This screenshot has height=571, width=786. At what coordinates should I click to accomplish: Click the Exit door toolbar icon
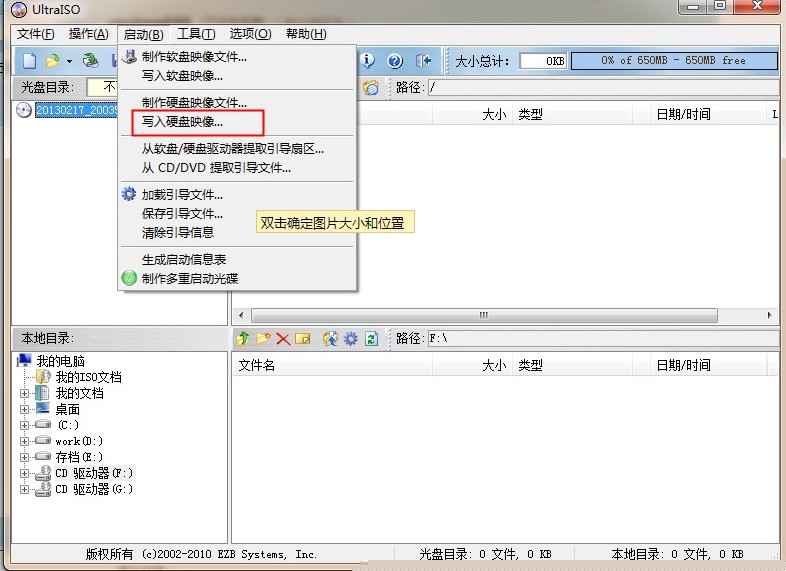pyautogui.click(x=424, y=61)
